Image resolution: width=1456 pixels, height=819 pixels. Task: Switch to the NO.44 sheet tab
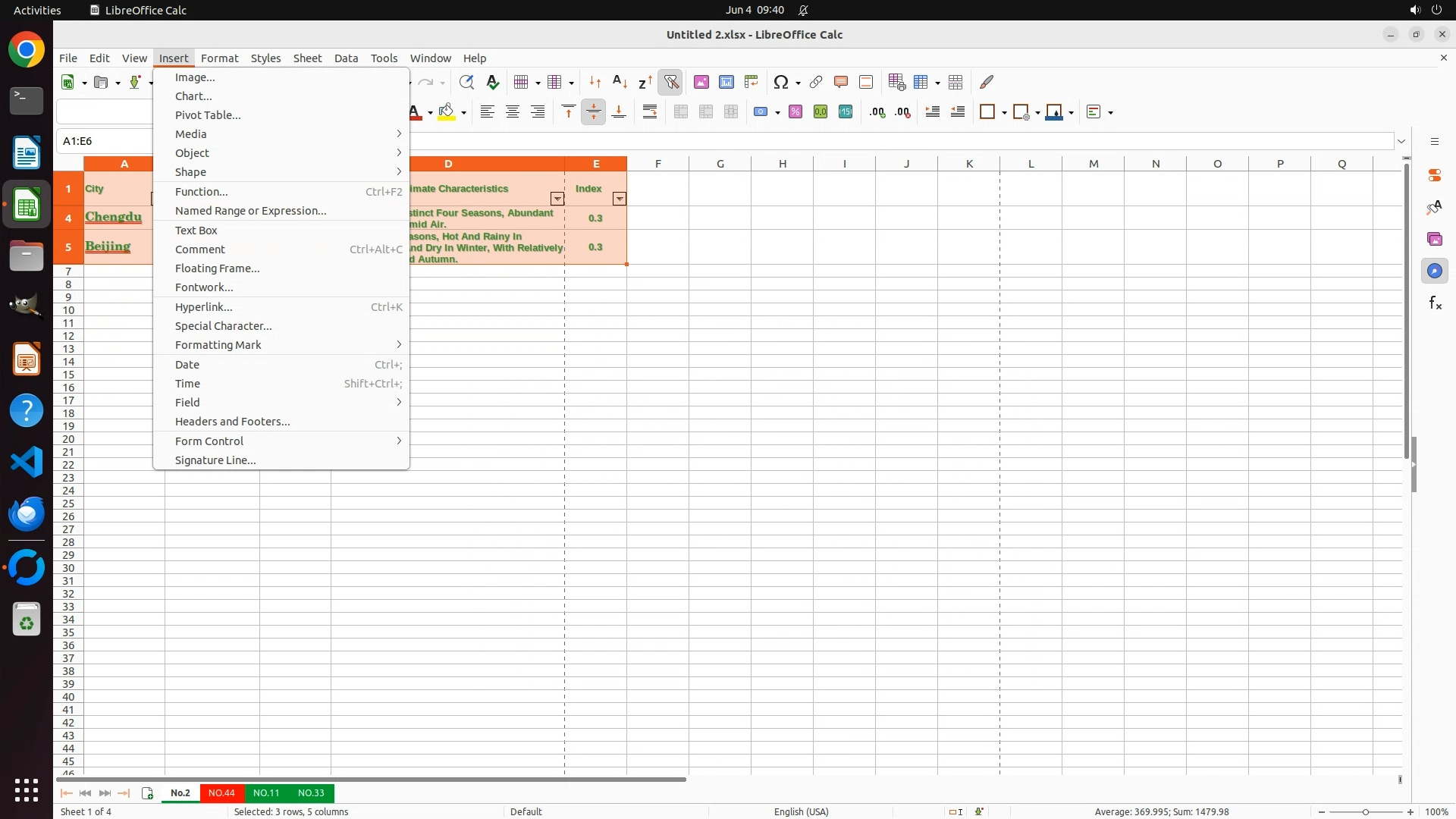tap(221, 792)
